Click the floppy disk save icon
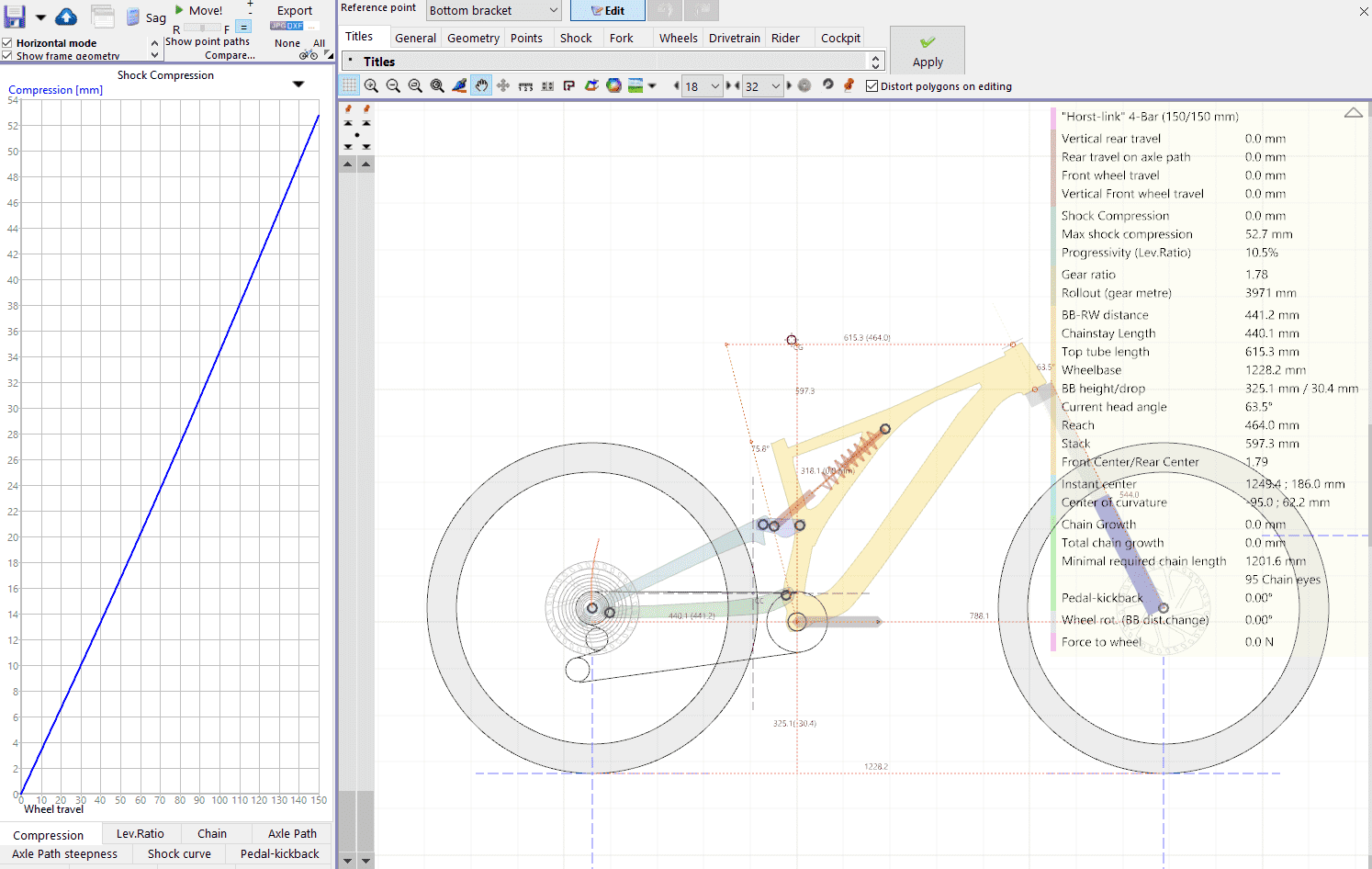Image resolution: width=1372 pixels, height=869 pixels. [15, 16]
